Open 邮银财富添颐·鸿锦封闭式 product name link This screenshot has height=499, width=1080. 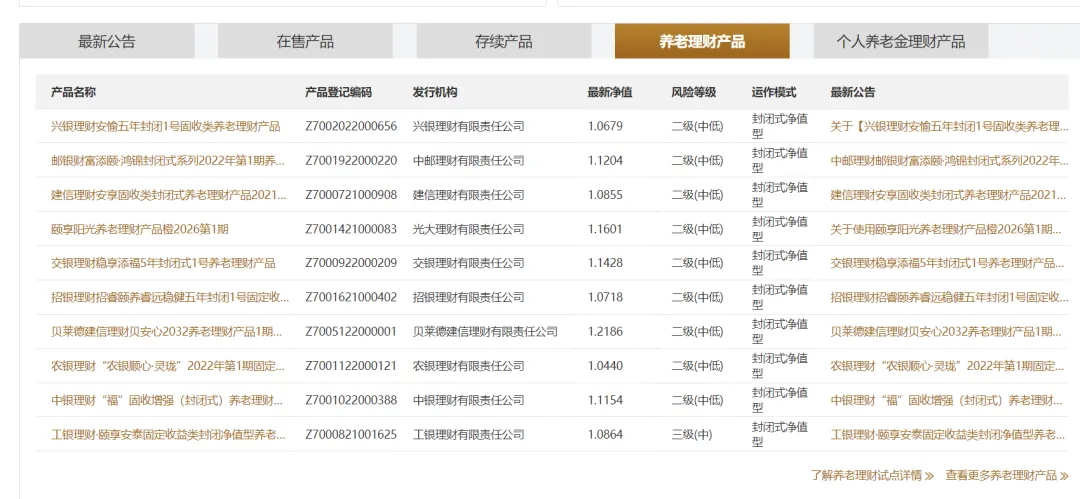167,161
